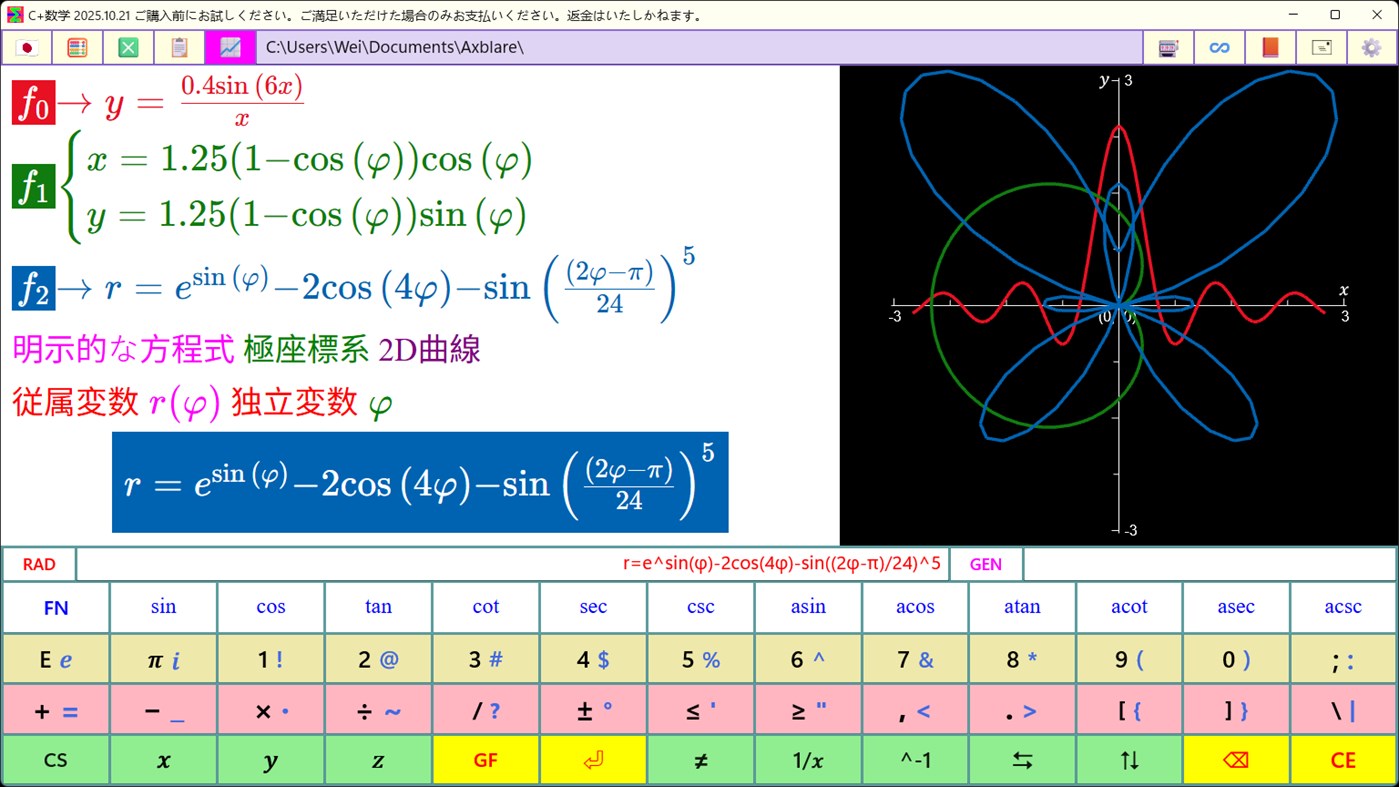Click the Axblare file path field

[700, 47]
